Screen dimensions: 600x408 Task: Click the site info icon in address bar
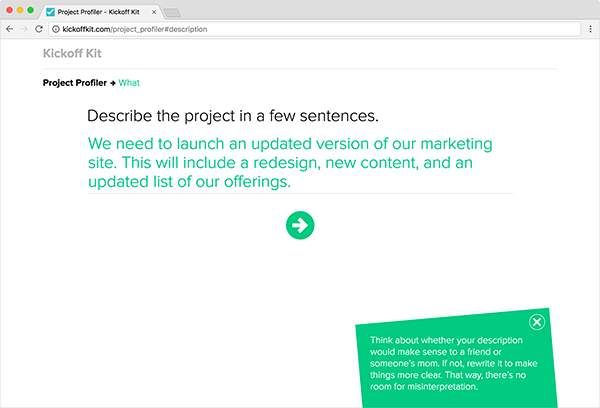click(55, 29)
